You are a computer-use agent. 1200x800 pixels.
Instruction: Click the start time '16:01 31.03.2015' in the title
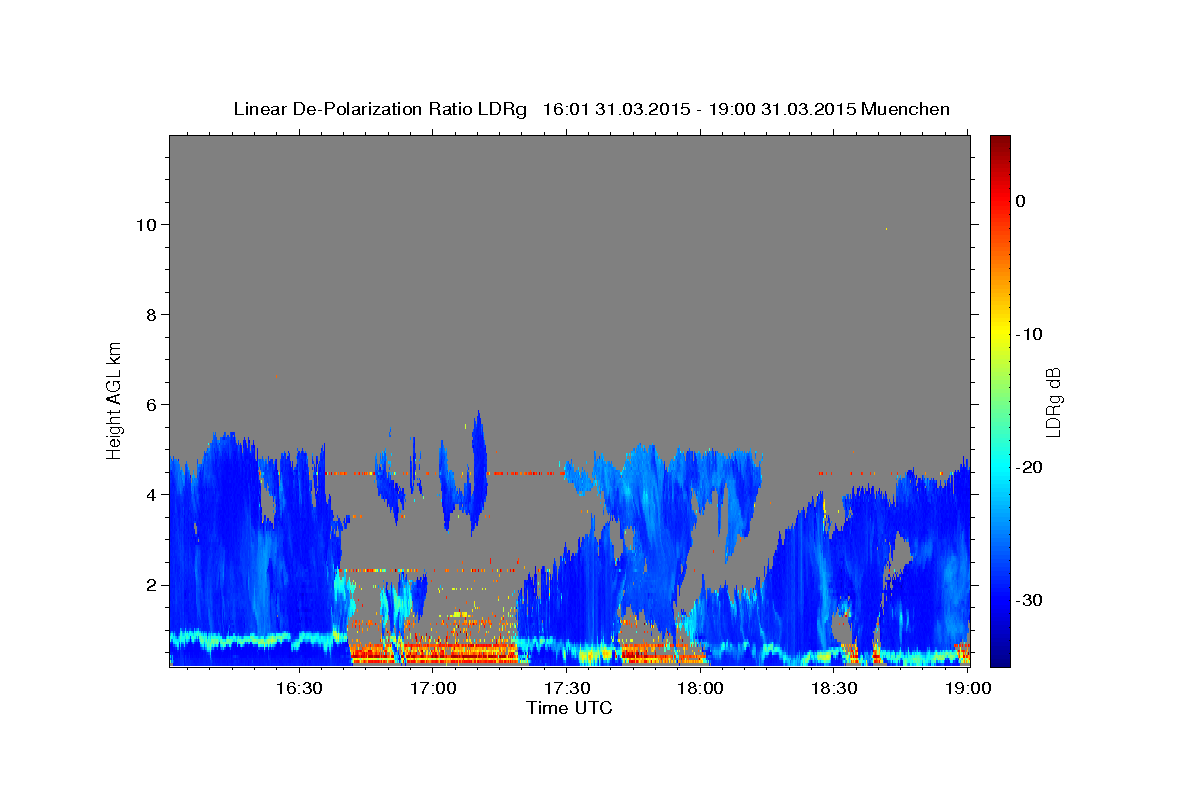tap(615, 109)
